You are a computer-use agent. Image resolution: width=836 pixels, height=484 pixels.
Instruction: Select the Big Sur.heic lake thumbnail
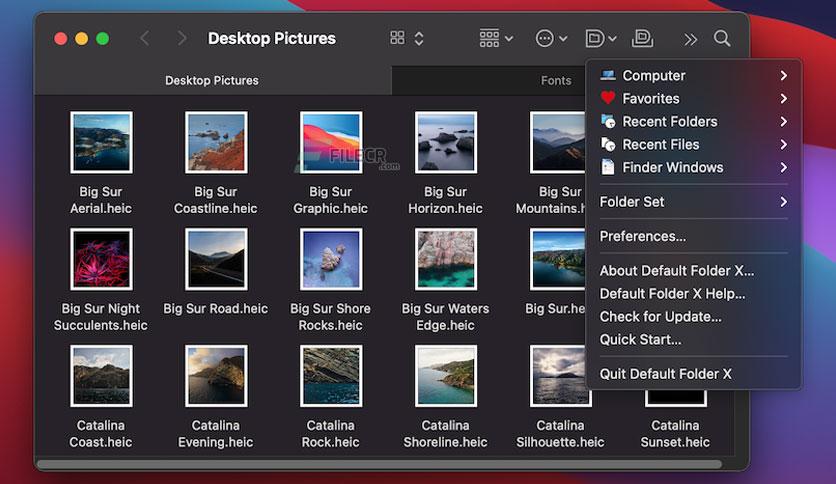[x=558, y=259]
